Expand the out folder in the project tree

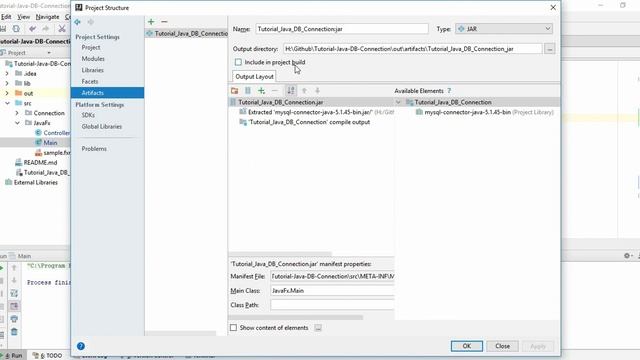[7, 93]
